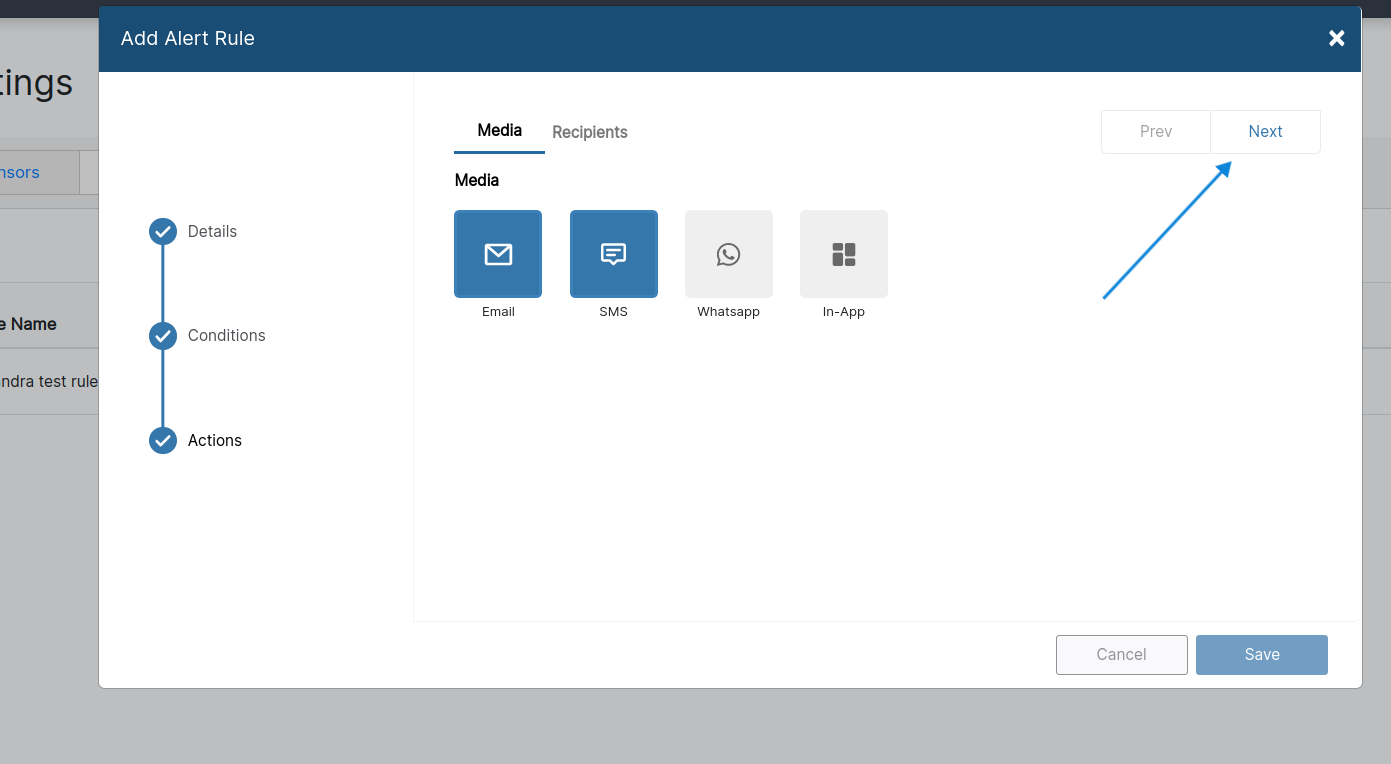The image size is (1391, 764).
Task: Select the Media tab
Action: click(x=499, y=130)
